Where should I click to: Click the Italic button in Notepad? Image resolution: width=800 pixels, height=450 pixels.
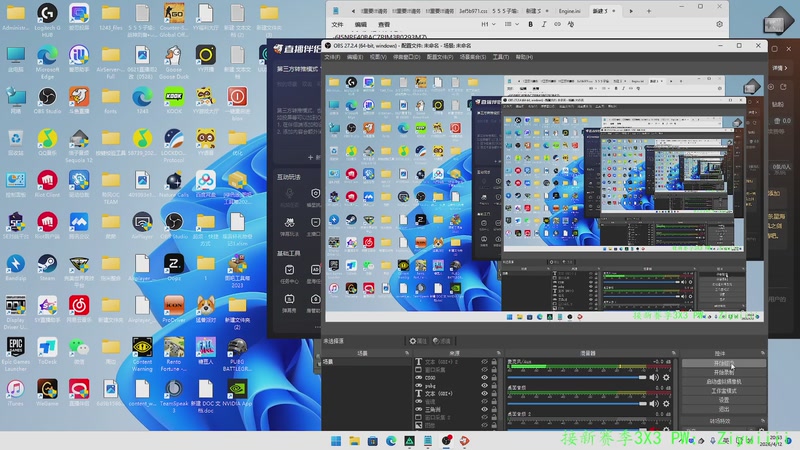point(544,24)
